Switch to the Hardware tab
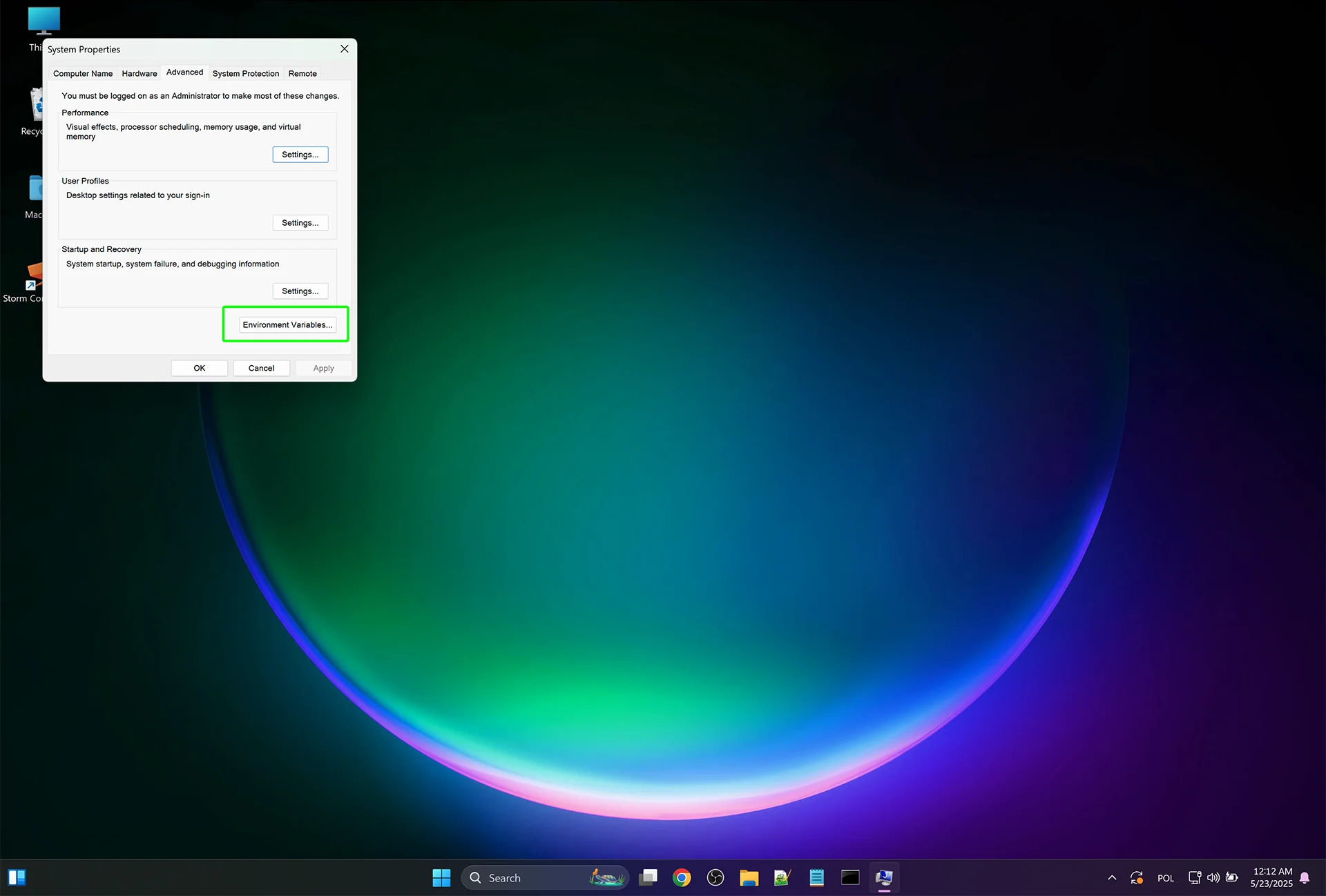Viewport: 1326px width, 896px height. tap(140, 74)
